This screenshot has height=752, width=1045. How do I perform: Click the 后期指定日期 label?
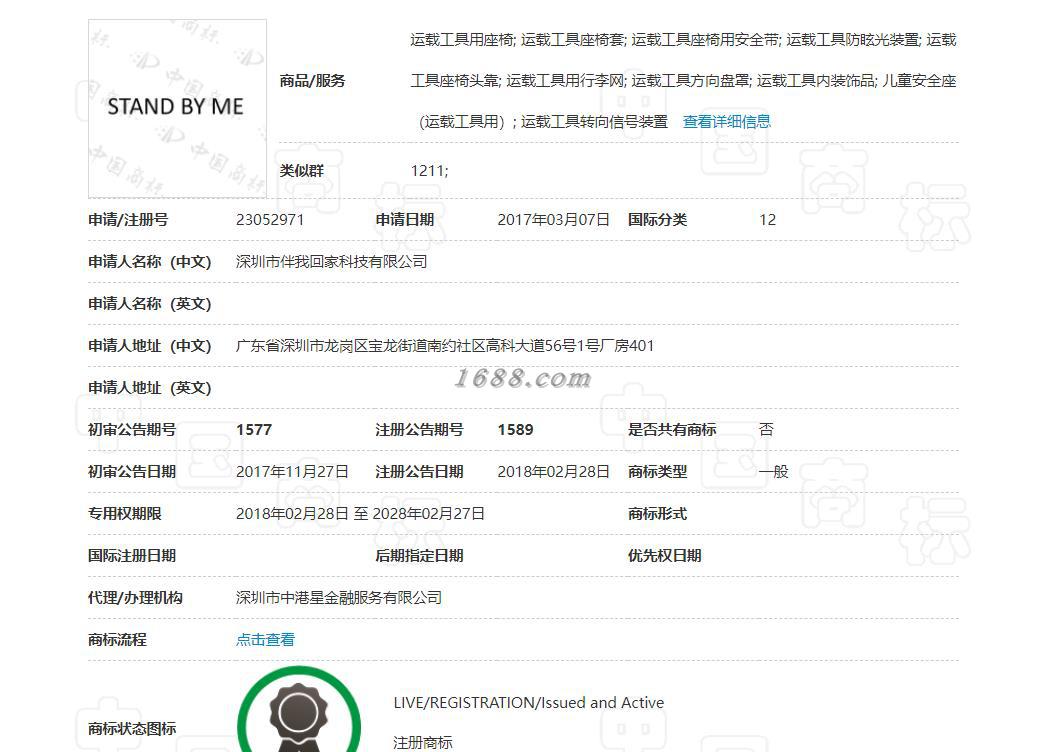click(x=419, y=556)
